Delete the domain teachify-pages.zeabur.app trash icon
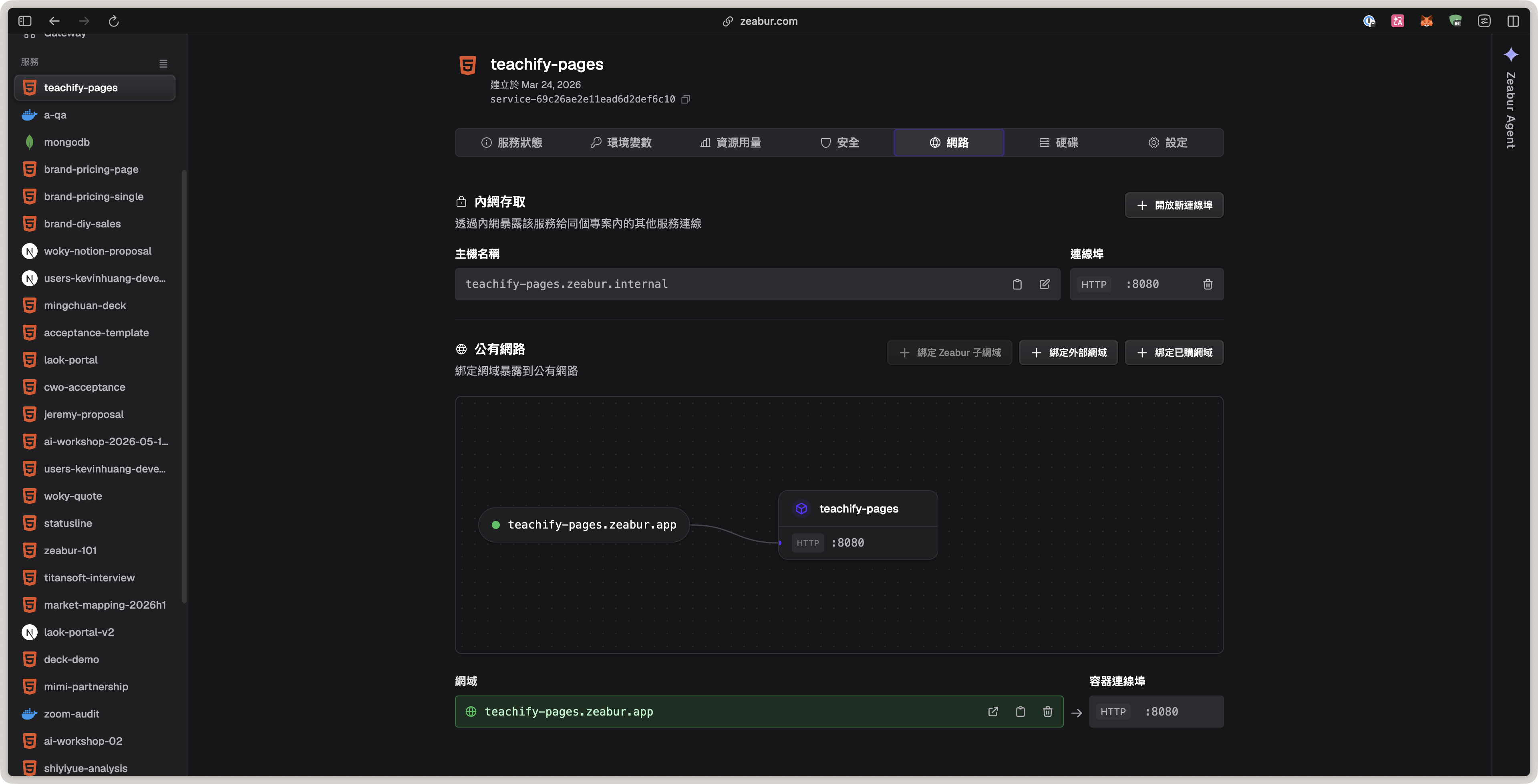This screenshot has height=784, width=1538. pos(1047,711)
